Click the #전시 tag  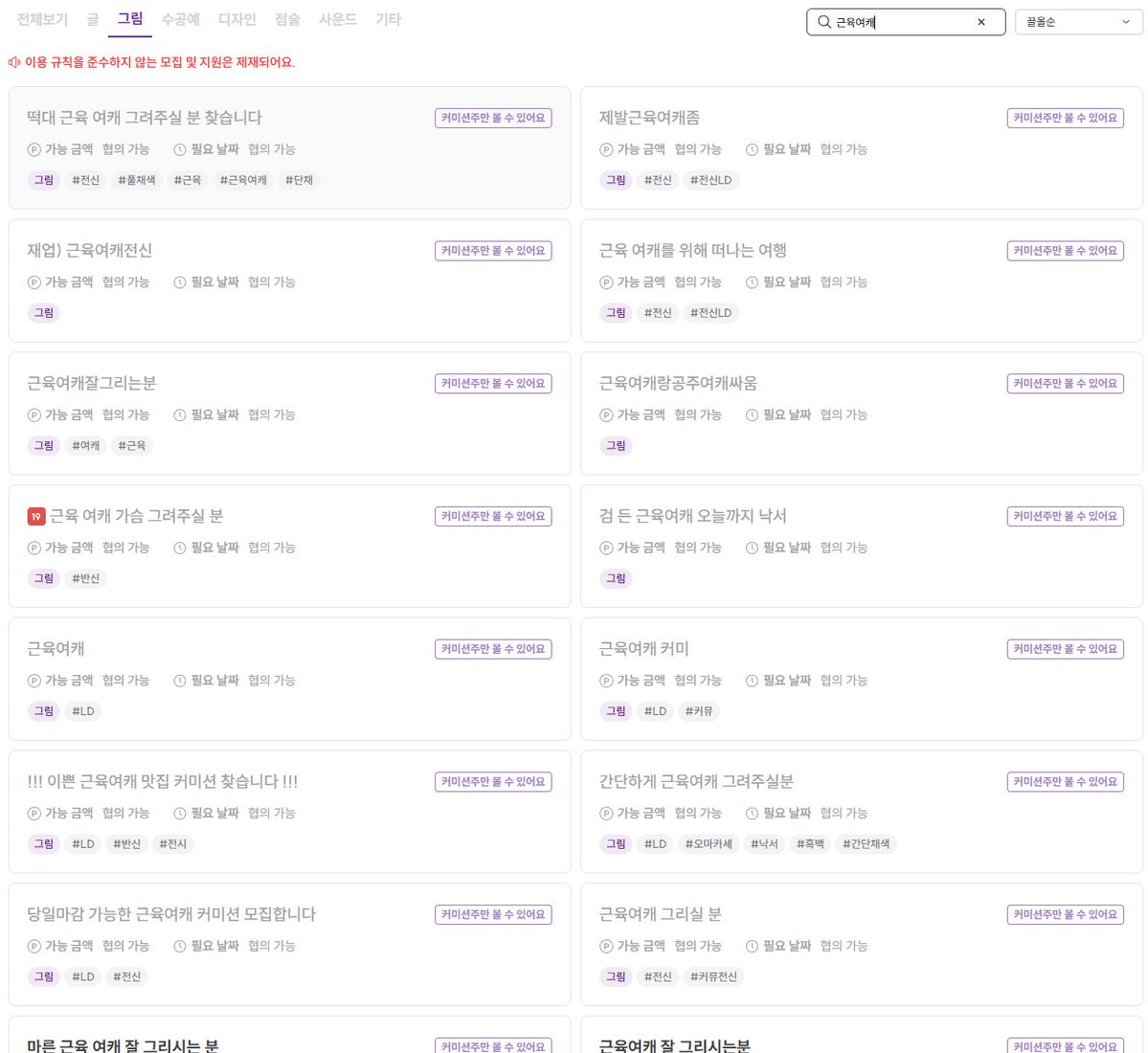click(172, 844)
